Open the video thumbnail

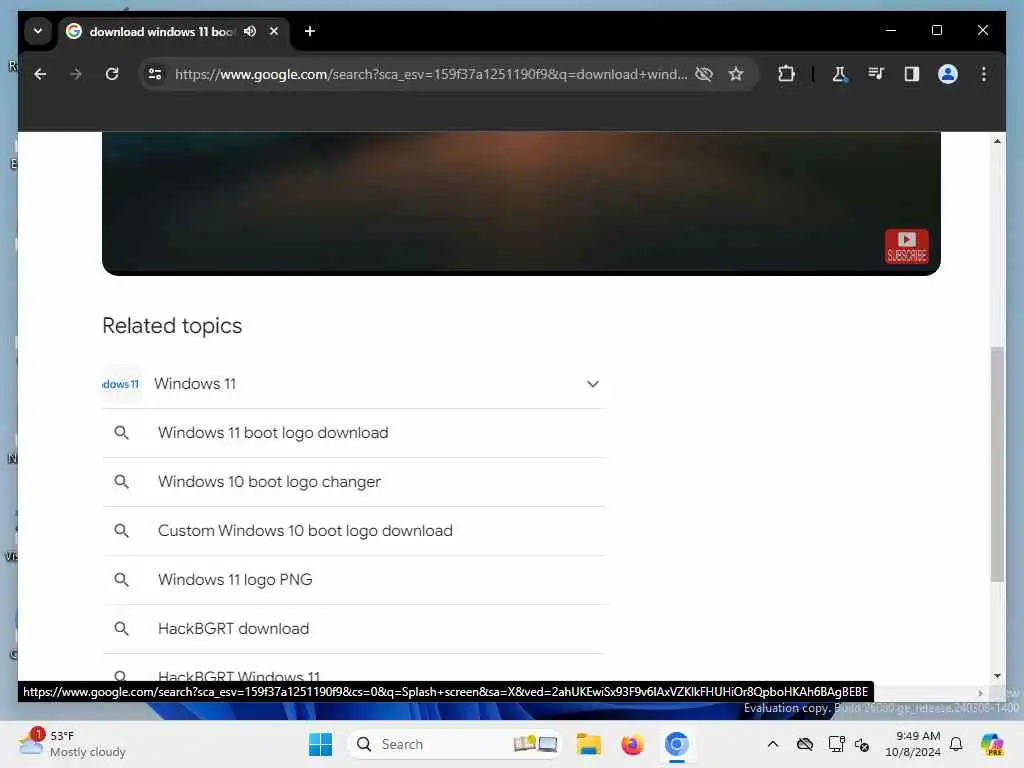click(521, 203)
